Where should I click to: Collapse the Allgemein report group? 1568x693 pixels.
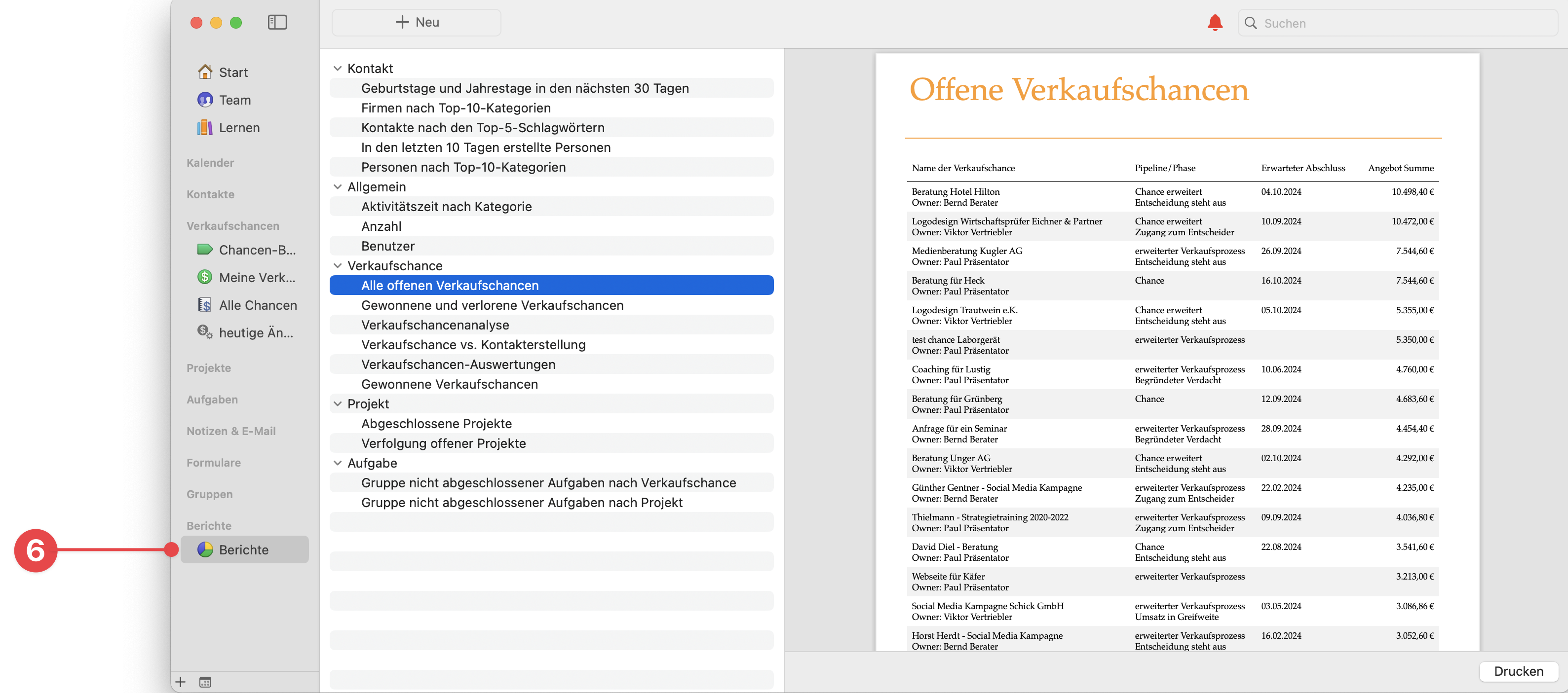click(x=337, y=187)
